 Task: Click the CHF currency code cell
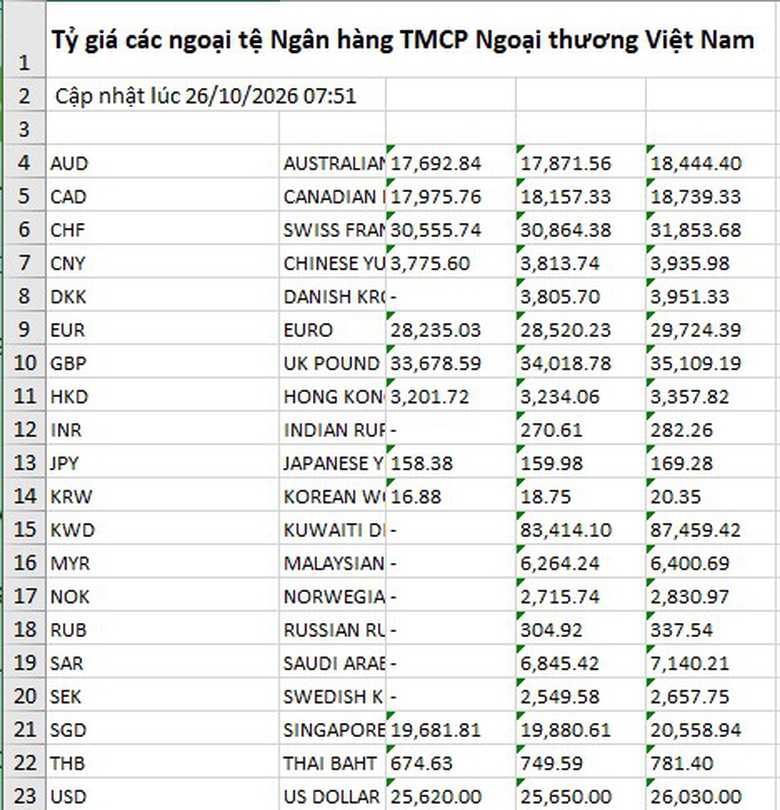point(162,228)
